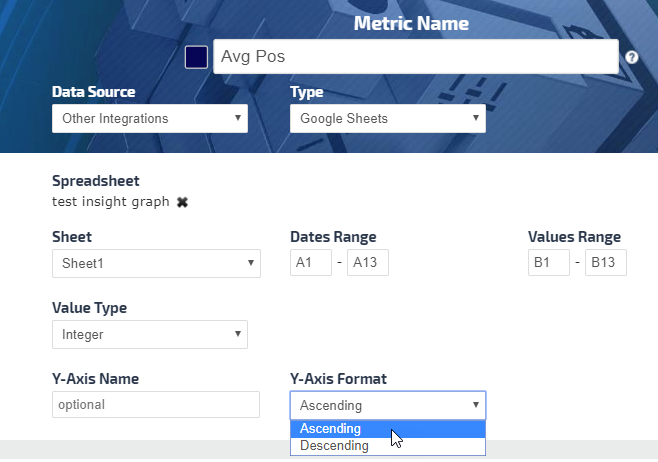The image size is (658, 462).
Task: Click the optional Y-Axis Name field
Action: [156, 405]
